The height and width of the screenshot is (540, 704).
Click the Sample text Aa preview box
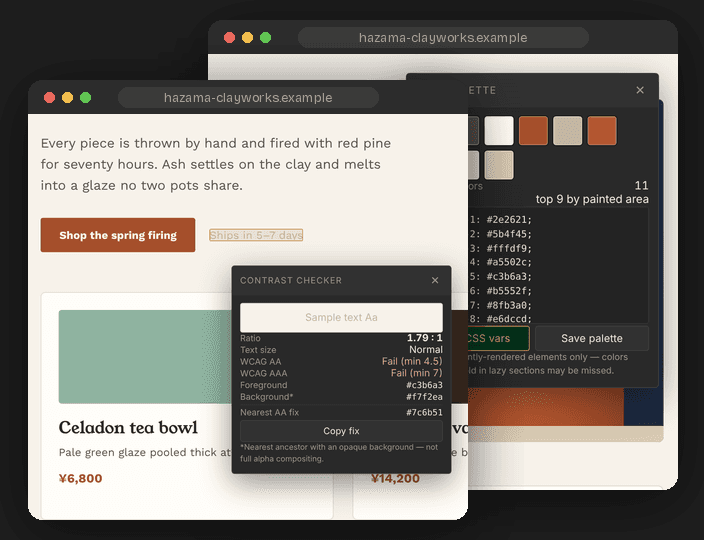tap(341, 317)
